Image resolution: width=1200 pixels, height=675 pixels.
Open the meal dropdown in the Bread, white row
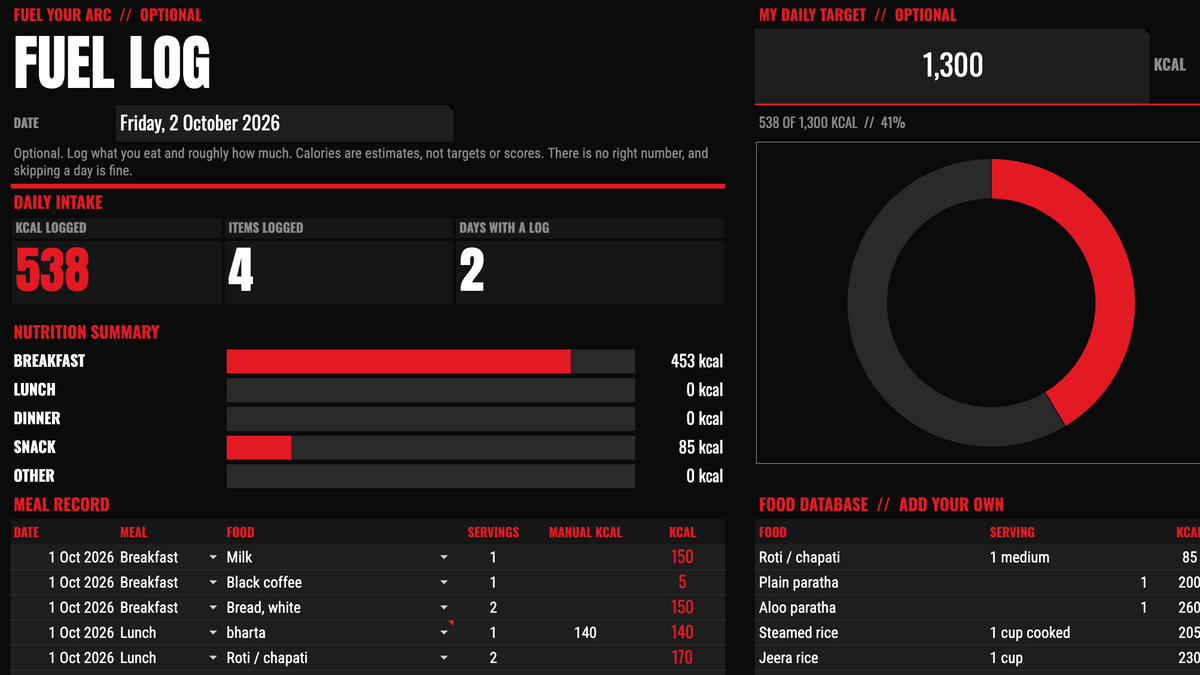click(x=212, y=607)
